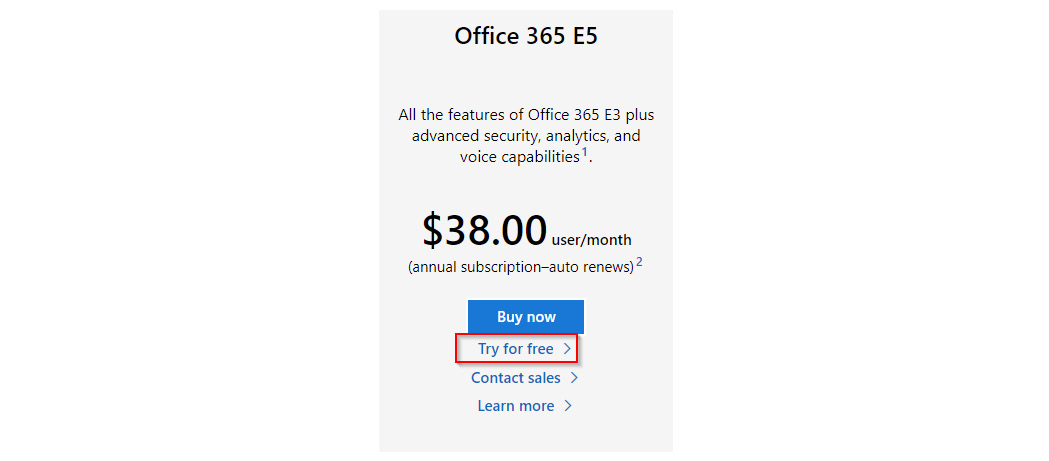
Task: Click the blue Buy now button
Action: [526, 316]
